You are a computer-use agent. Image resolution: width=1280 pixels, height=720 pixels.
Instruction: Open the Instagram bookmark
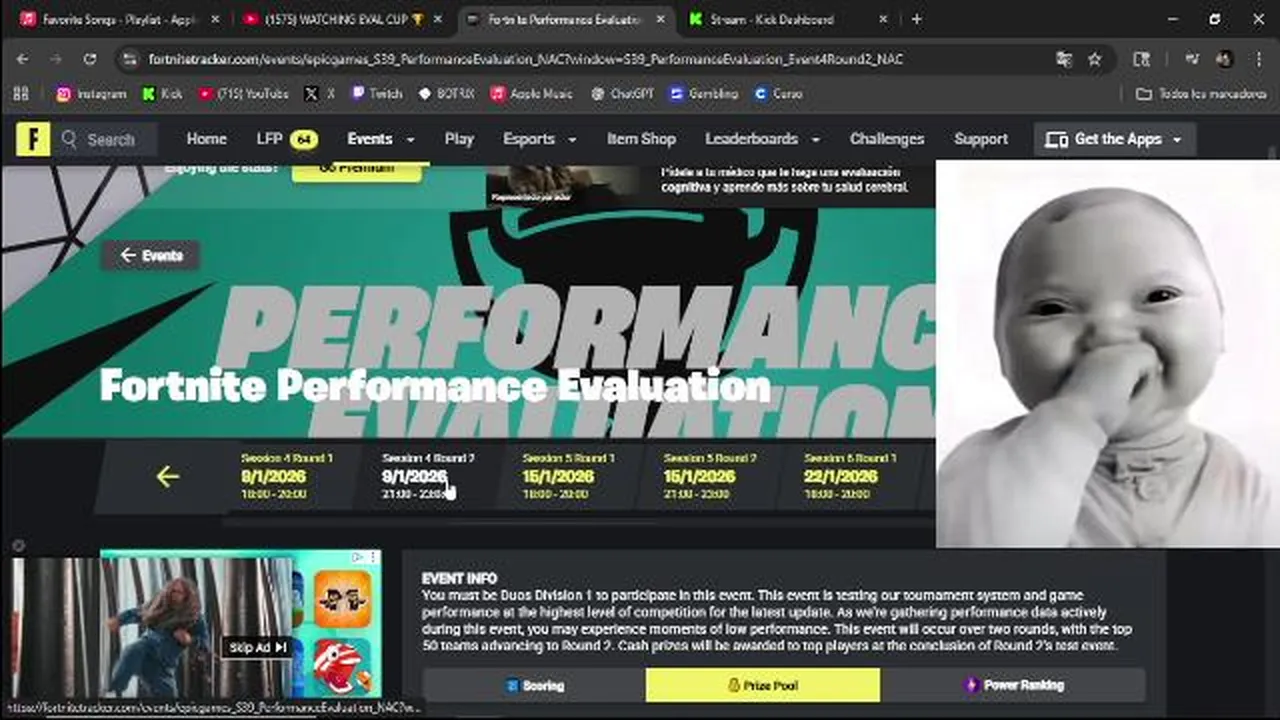[x=91, y=93]
